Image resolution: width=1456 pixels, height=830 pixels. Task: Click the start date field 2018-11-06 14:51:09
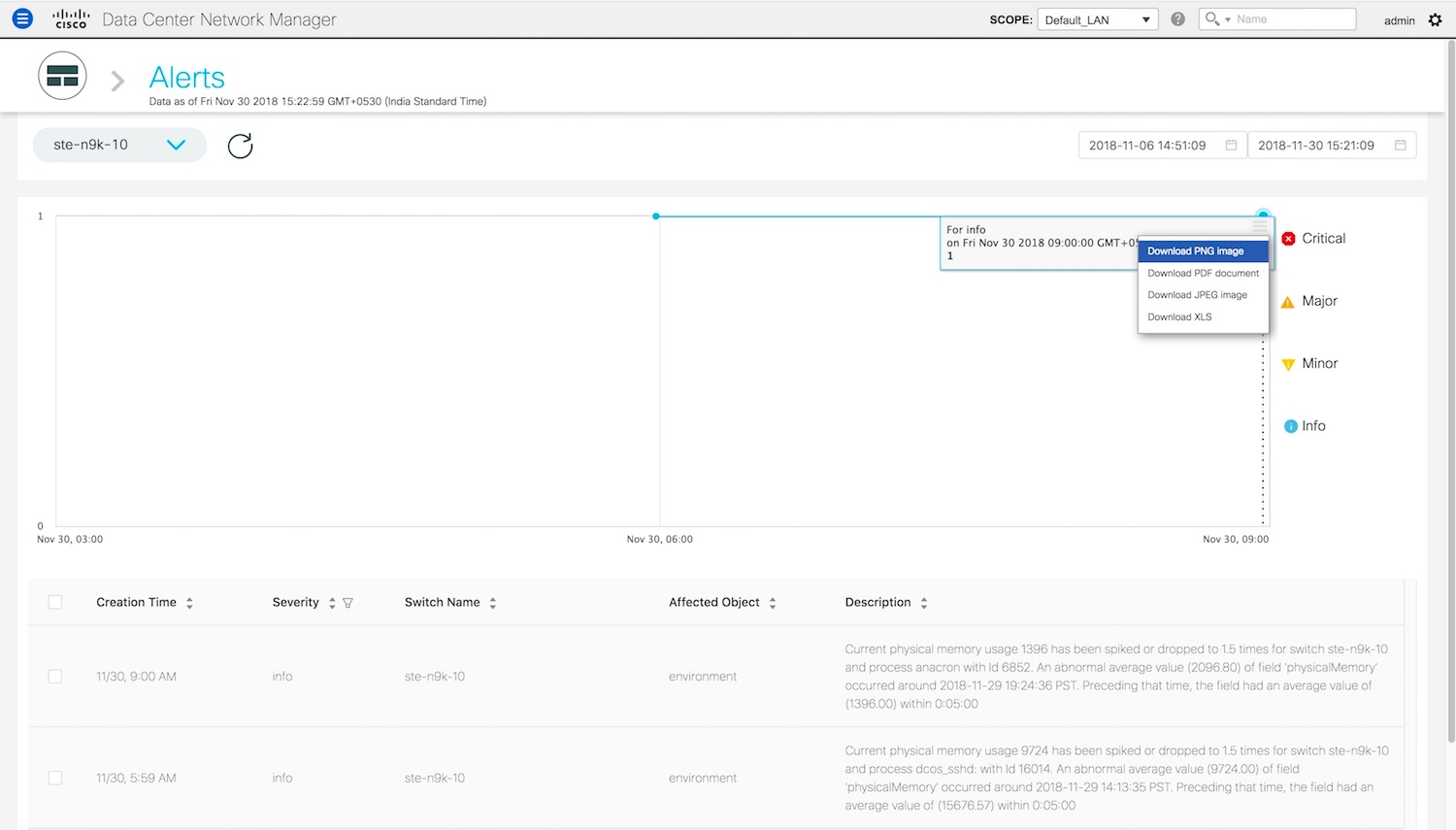[x=1162, y=146]
